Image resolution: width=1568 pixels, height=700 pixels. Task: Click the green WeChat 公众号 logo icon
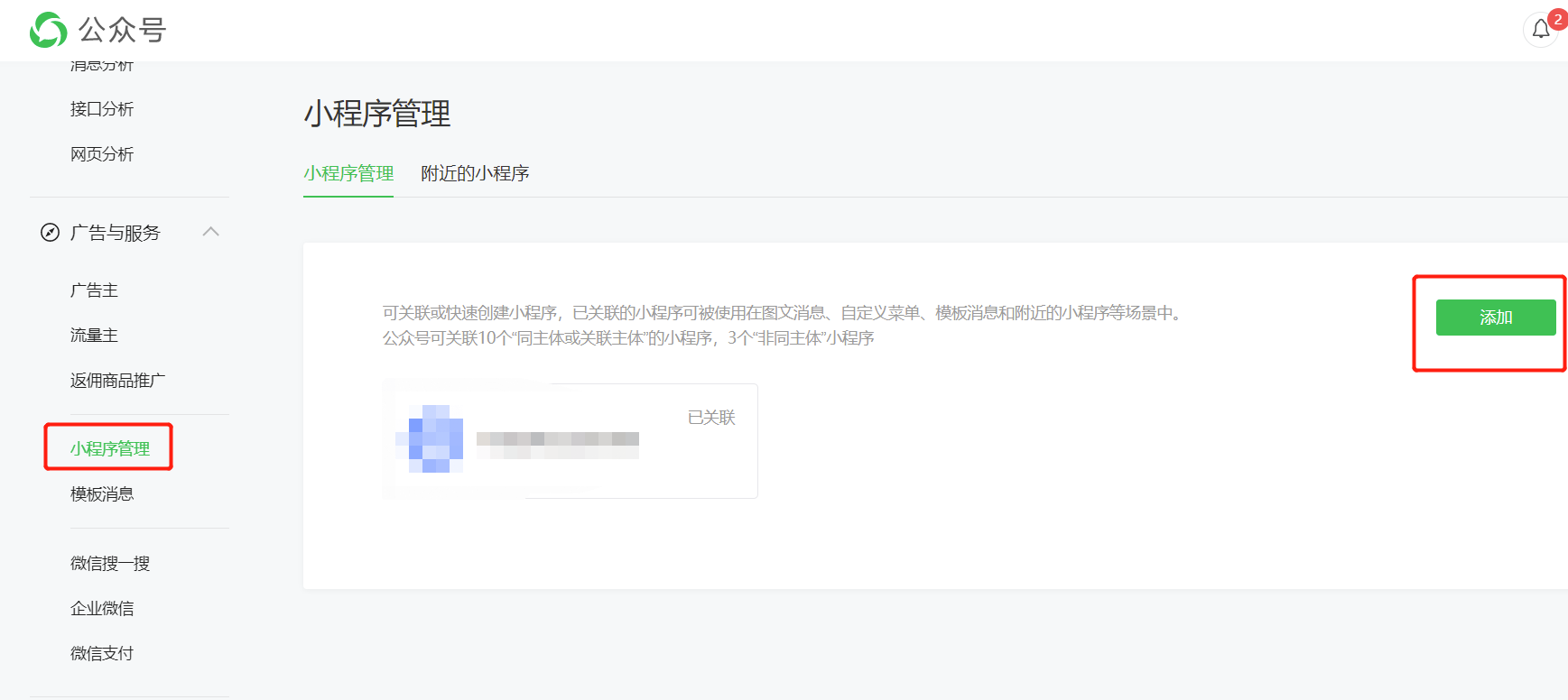(49, 30)
